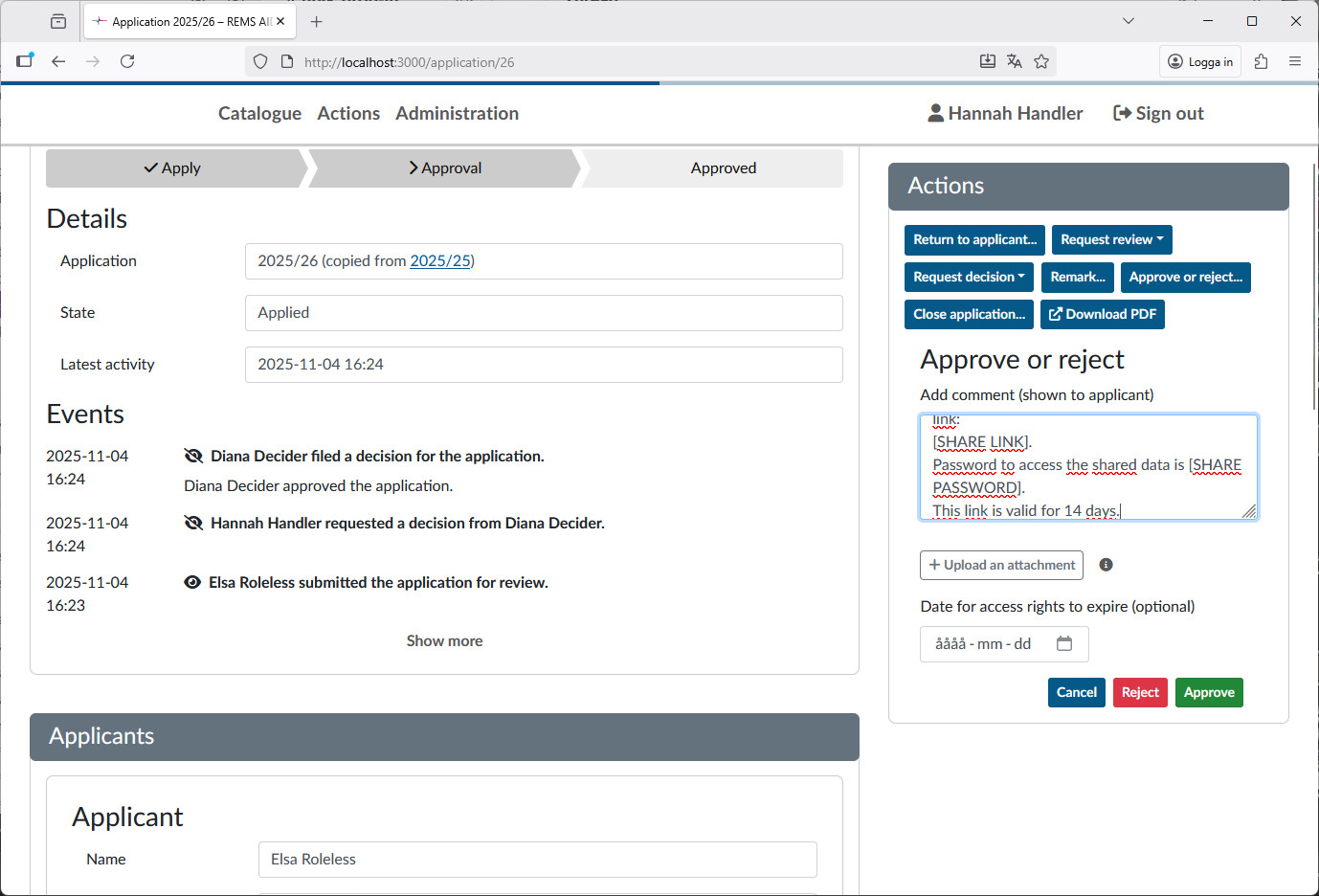Click the privacy shield icon in address bar
The width and height of the screenshot is (1319, 896).
tap(259, 60)
